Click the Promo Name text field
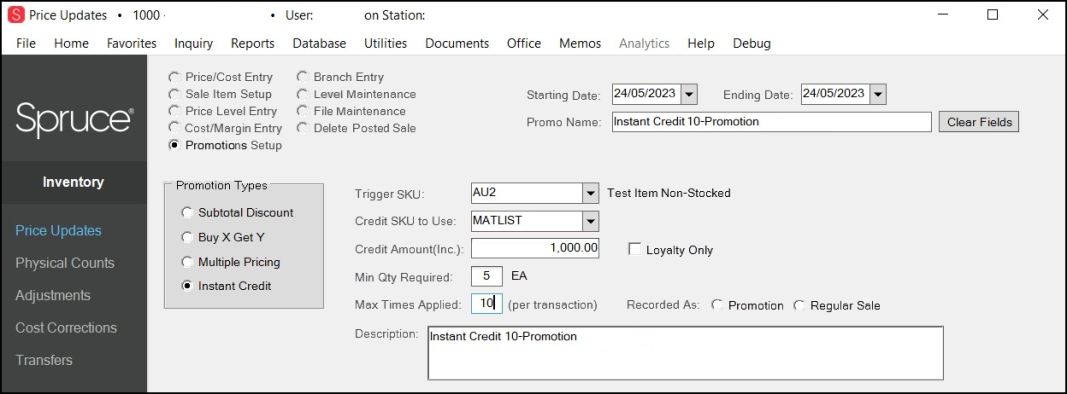This screenshot has height=394, width=1067. click(x=772, y=122)
